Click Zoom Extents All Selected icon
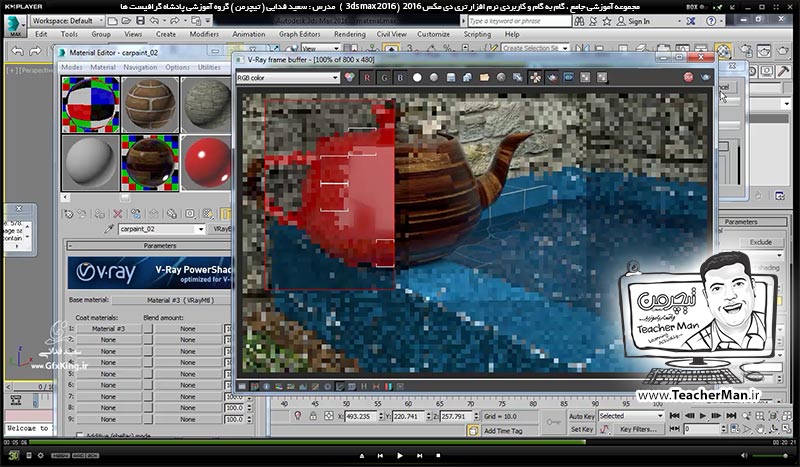 tap(786, 416)
